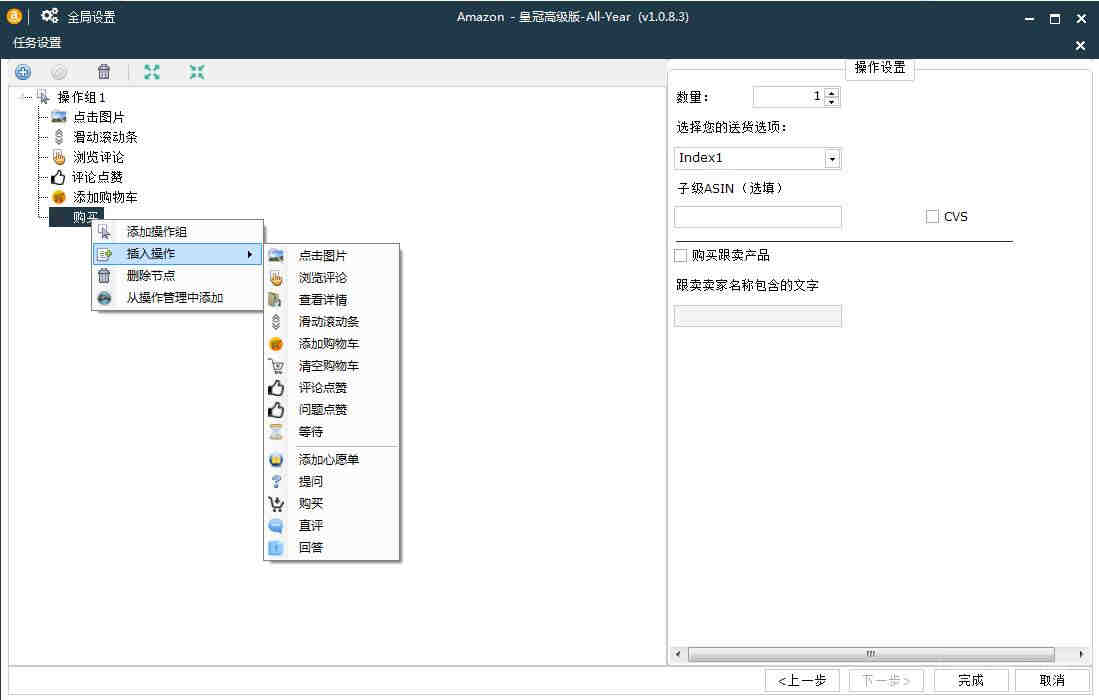Image resolution: width=1099 pixels, height=700 pixels.
Task: Click the 数量 number field
Action: click(x=789, y=97)
